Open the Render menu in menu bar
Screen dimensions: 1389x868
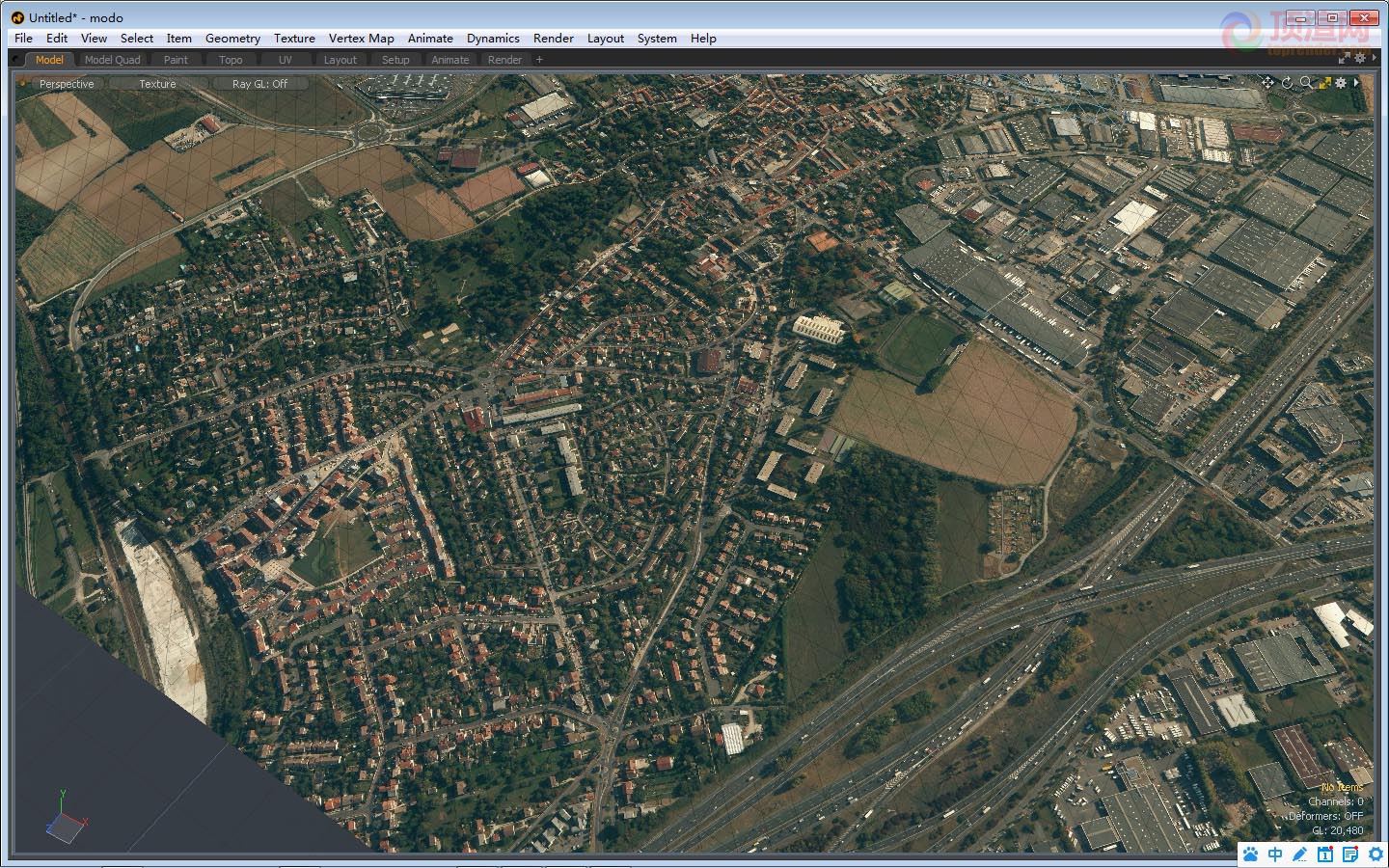[554, 39]
